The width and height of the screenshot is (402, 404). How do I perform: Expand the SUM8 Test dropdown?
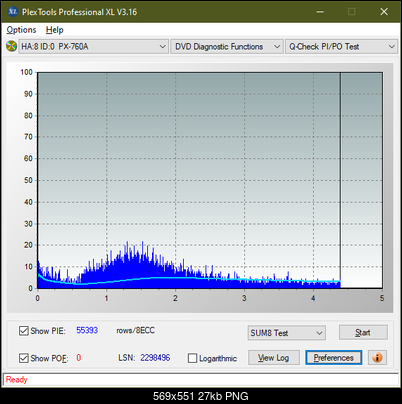point(287,333)
